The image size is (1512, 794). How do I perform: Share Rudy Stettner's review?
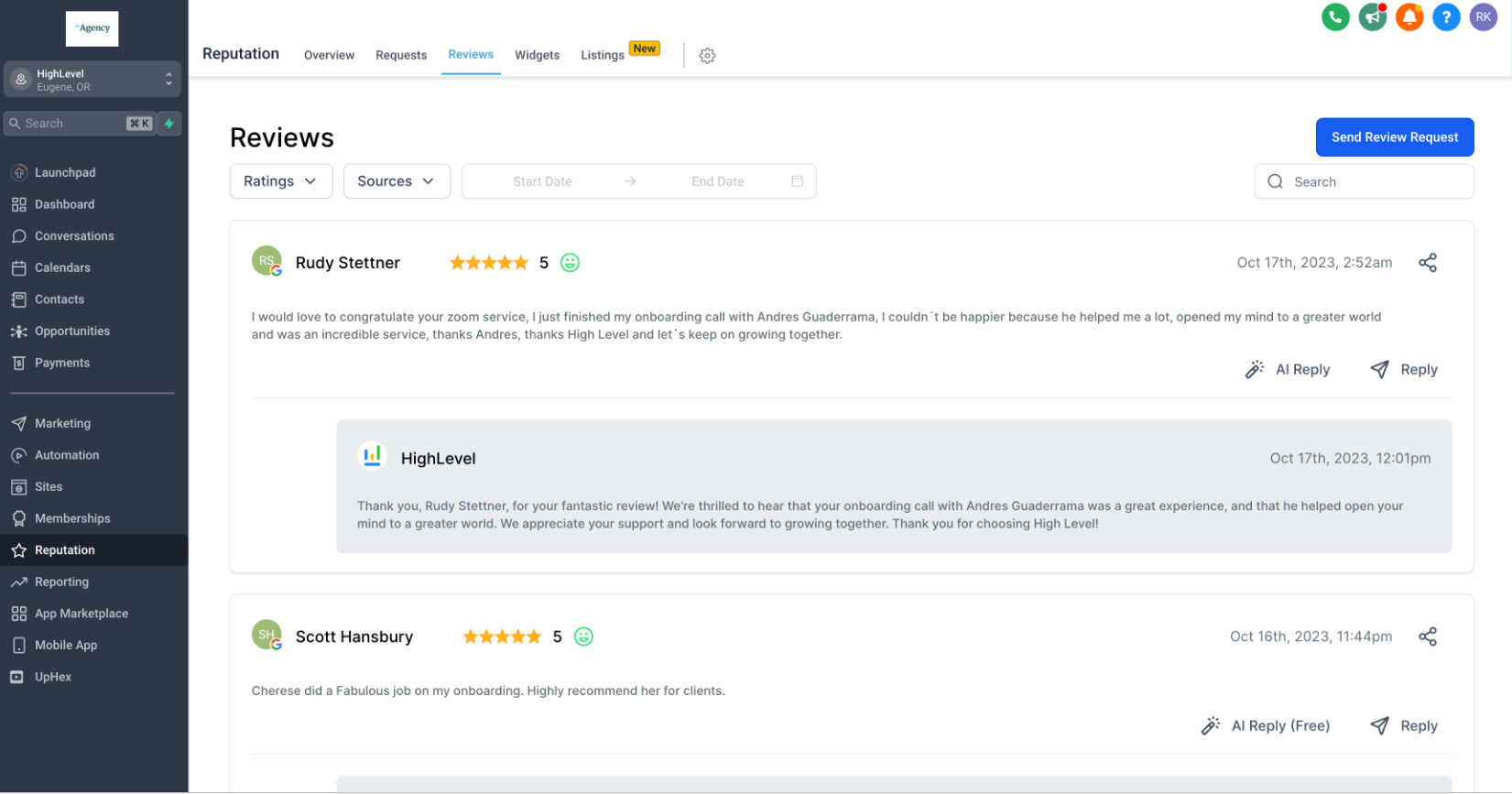1428,263
